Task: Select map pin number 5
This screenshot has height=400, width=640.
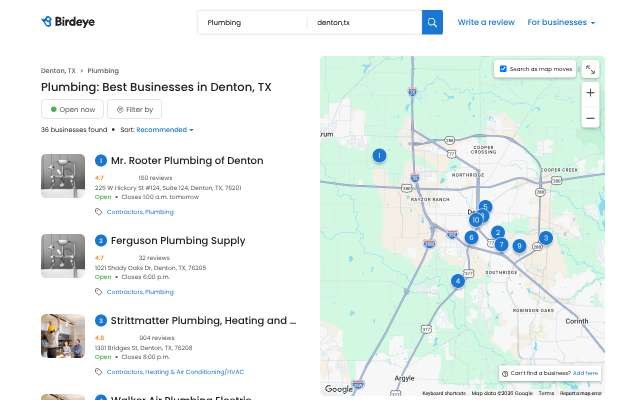Action: point(485,207)
